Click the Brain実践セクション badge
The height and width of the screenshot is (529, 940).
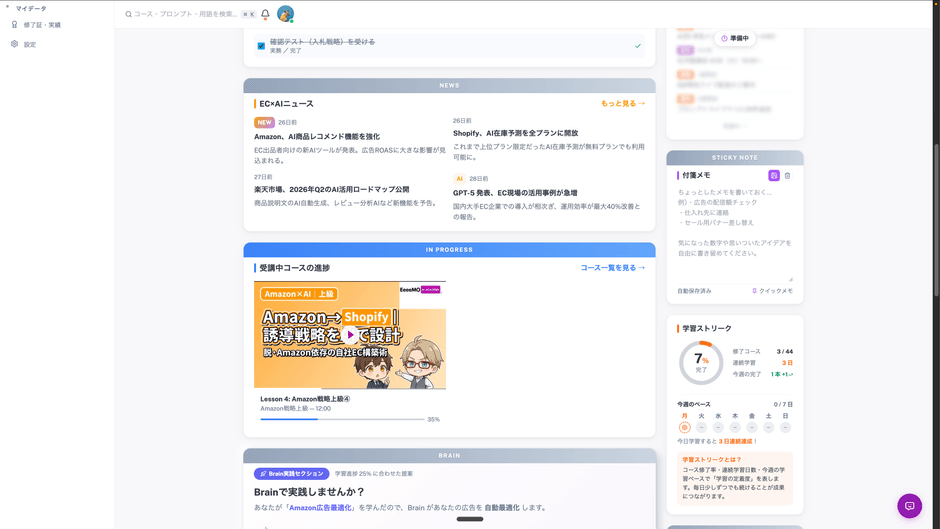[x=291, y=474]
